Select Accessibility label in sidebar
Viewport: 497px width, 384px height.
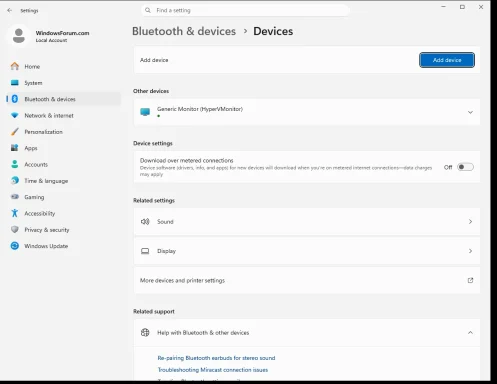click(40, 213)
